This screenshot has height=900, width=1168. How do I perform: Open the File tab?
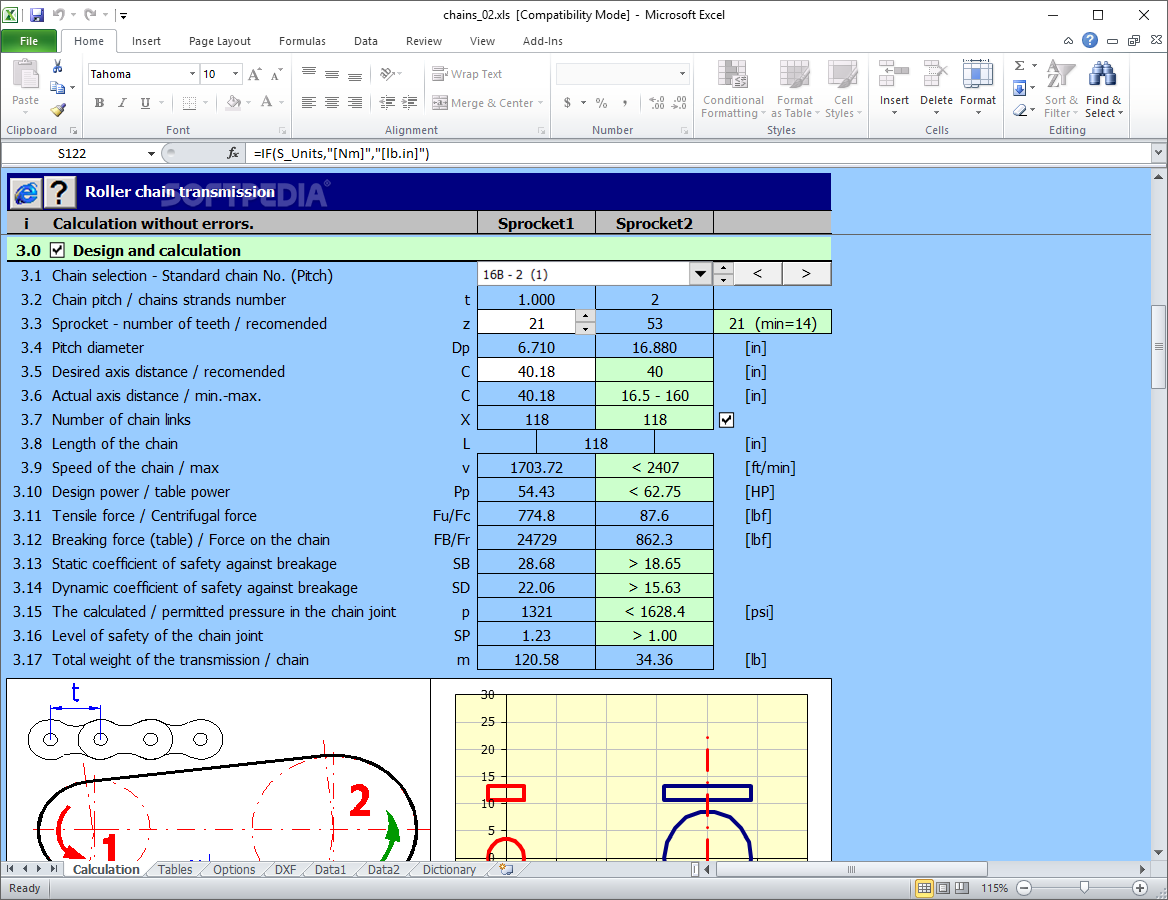[29, 41]
